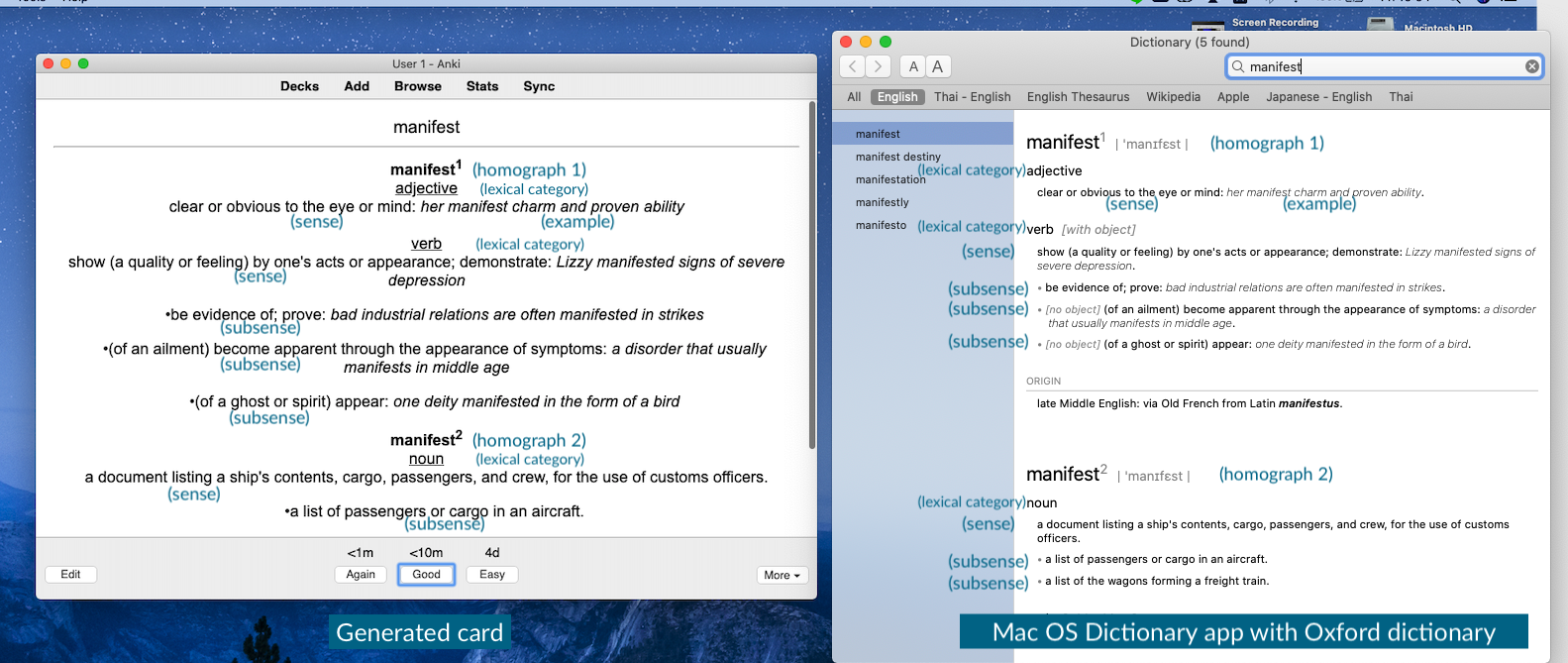Answer card with Good button
This screenshot has width=1568, height=663.
pyautogui.click(x=426, y=575)
